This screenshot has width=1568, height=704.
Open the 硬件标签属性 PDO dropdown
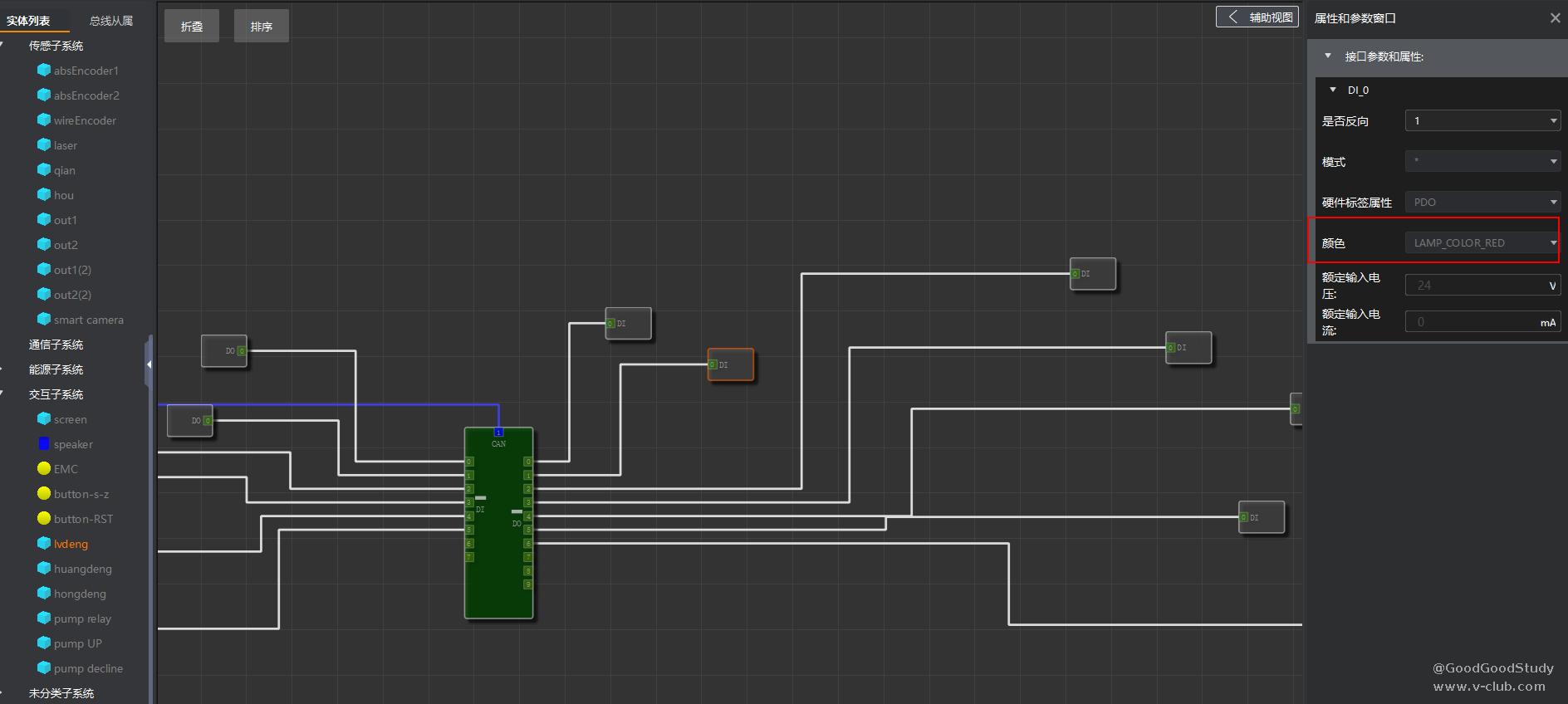point(1482,203)
